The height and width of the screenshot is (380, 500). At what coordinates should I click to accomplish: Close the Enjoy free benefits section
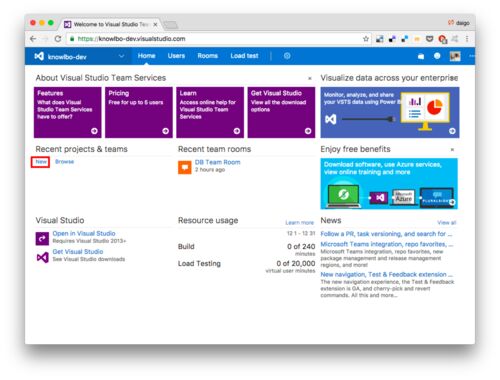pos(452,150)
